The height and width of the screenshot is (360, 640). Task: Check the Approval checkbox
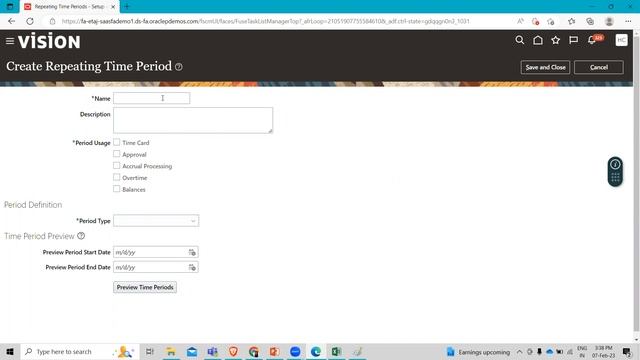coord(117,154)
